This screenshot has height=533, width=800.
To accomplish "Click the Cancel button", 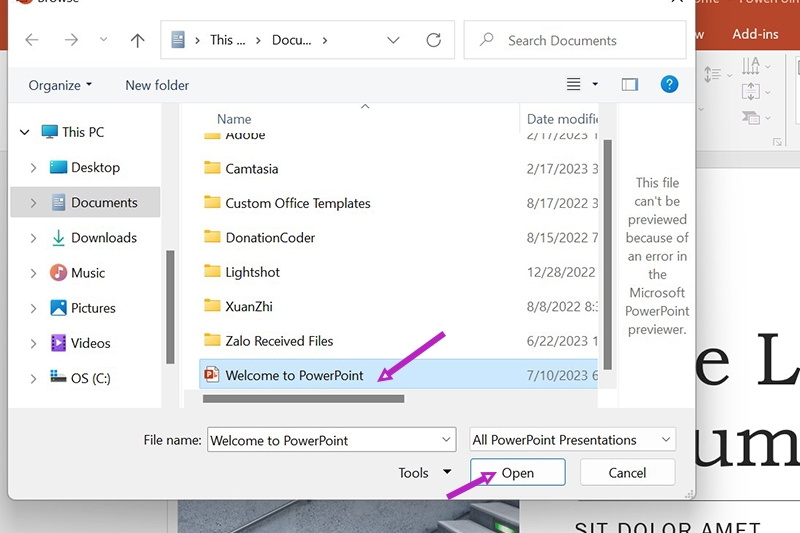I will point(627,472).
